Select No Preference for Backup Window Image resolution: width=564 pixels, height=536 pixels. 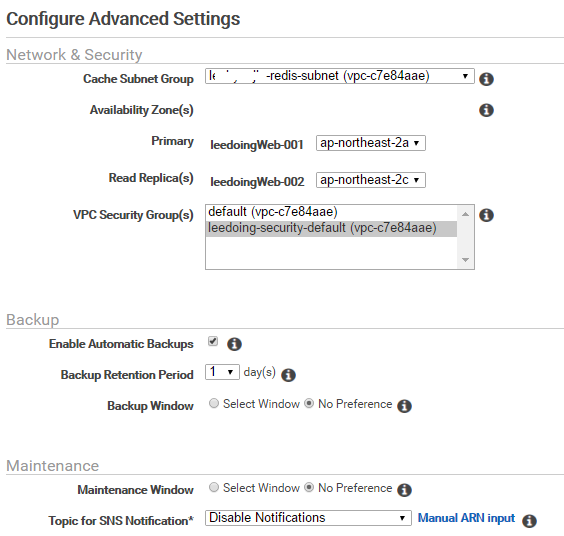tap(309, 403)
